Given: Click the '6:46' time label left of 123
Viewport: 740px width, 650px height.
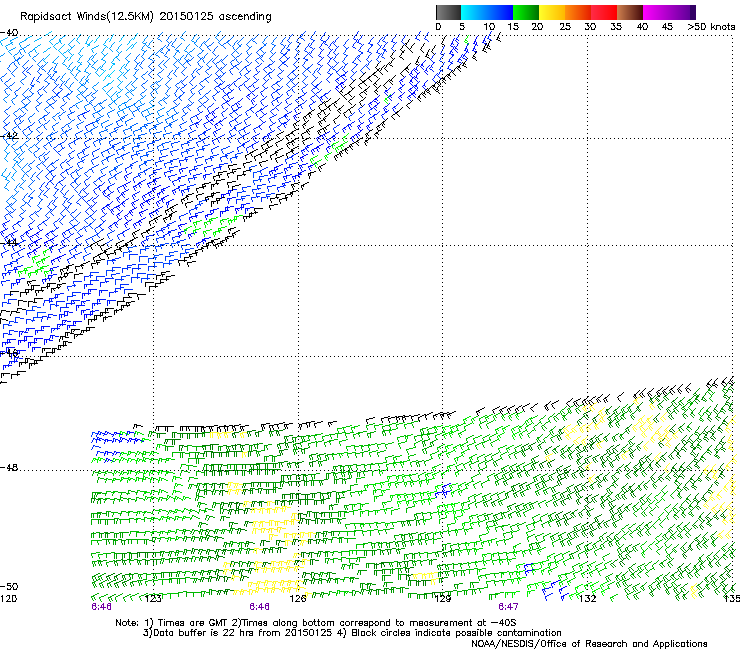Looking at the screenshot, I should point(101,607).
